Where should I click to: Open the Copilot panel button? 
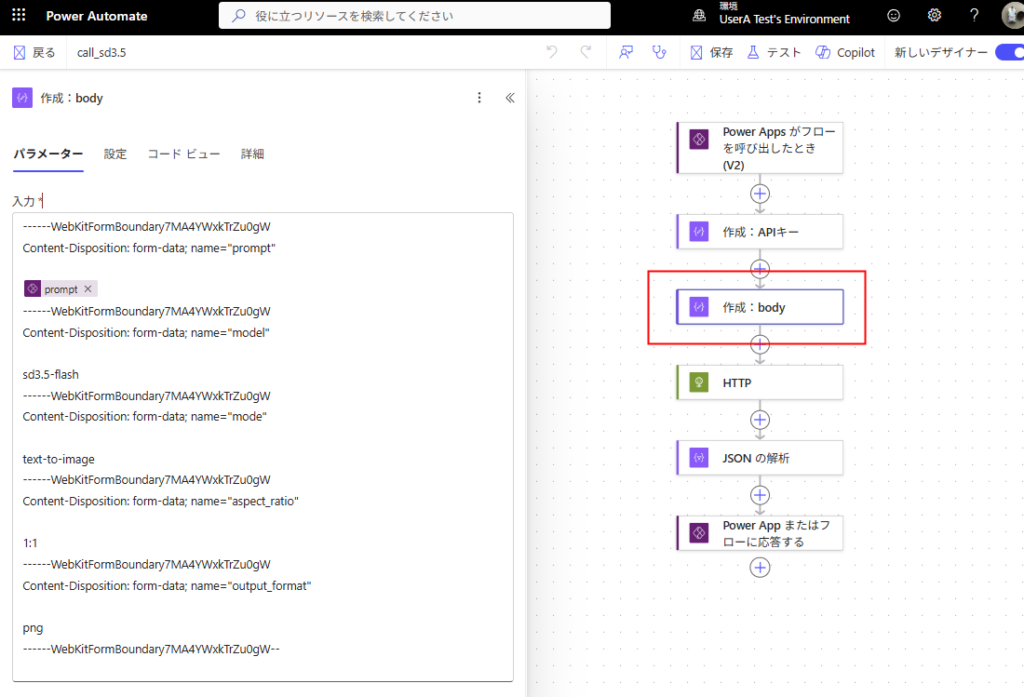click(845, 53)
